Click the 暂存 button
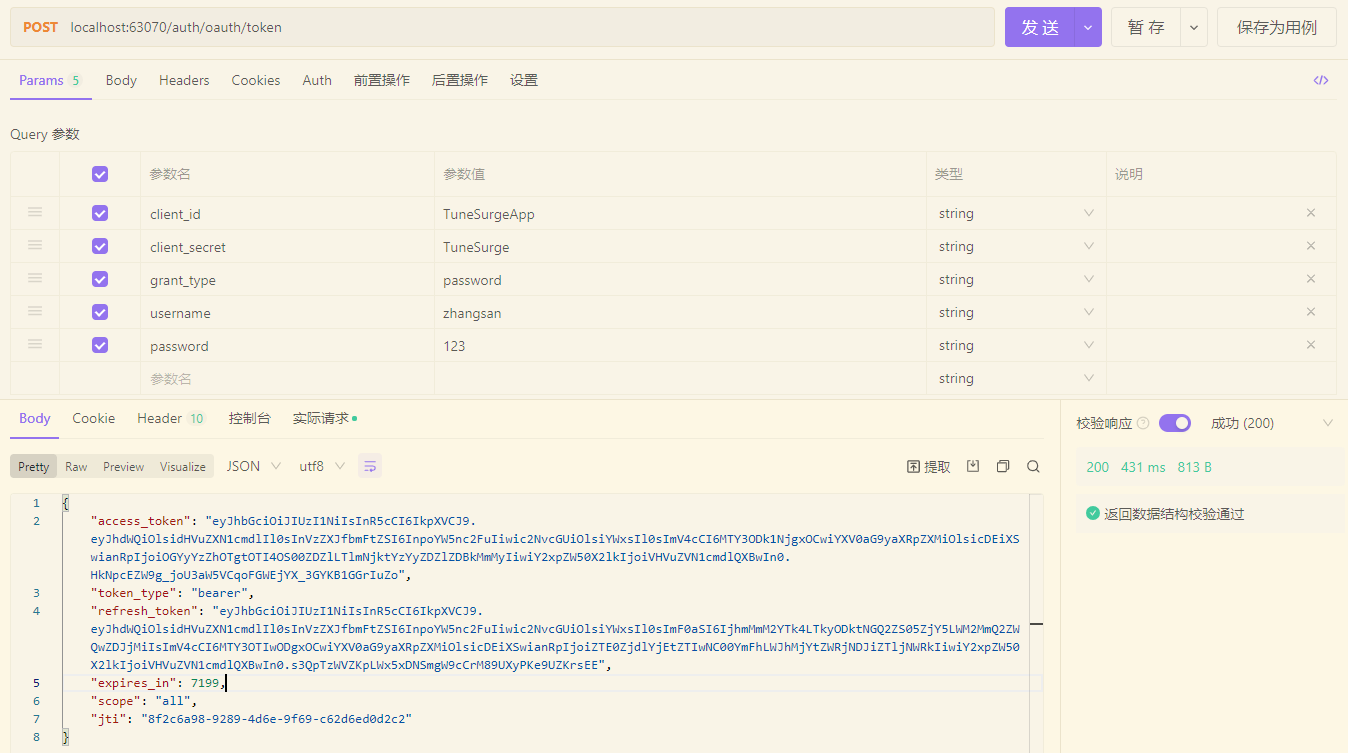Screen dimensions: 1348x753 1146,28
